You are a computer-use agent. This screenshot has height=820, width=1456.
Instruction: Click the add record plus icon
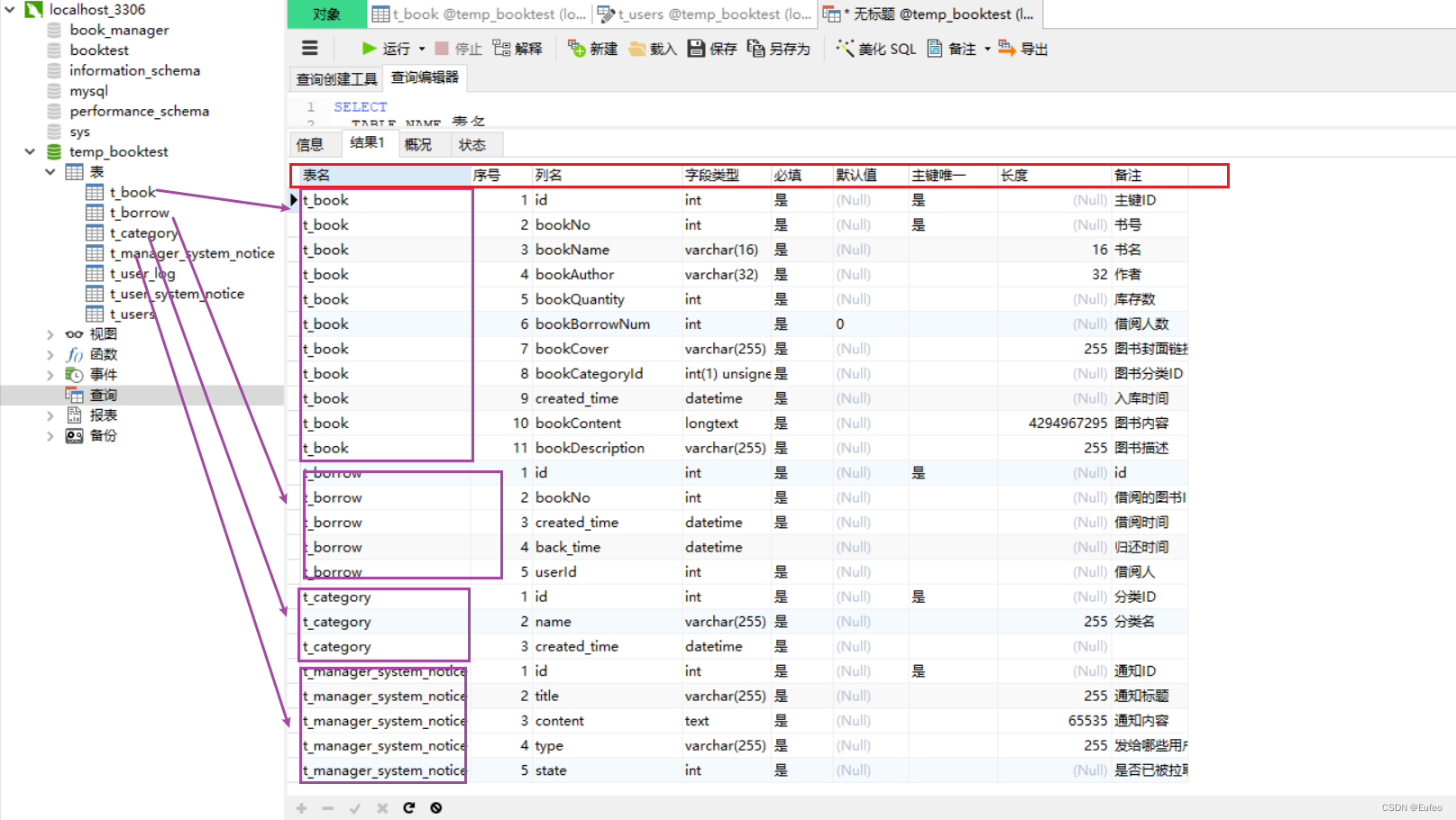tap(302, 808)
